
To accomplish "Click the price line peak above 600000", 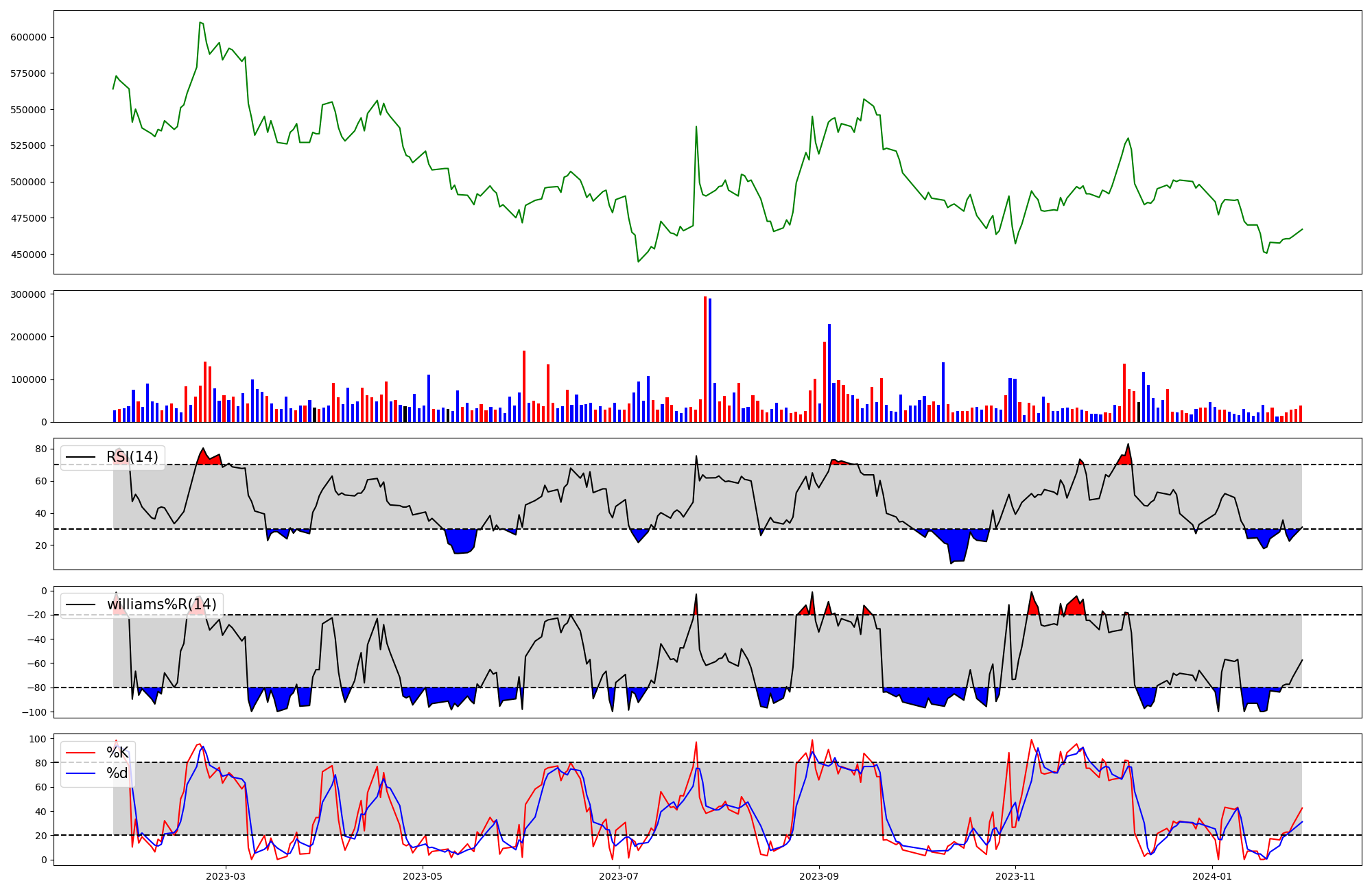I will pyautogui.click(x=200, y=22).
